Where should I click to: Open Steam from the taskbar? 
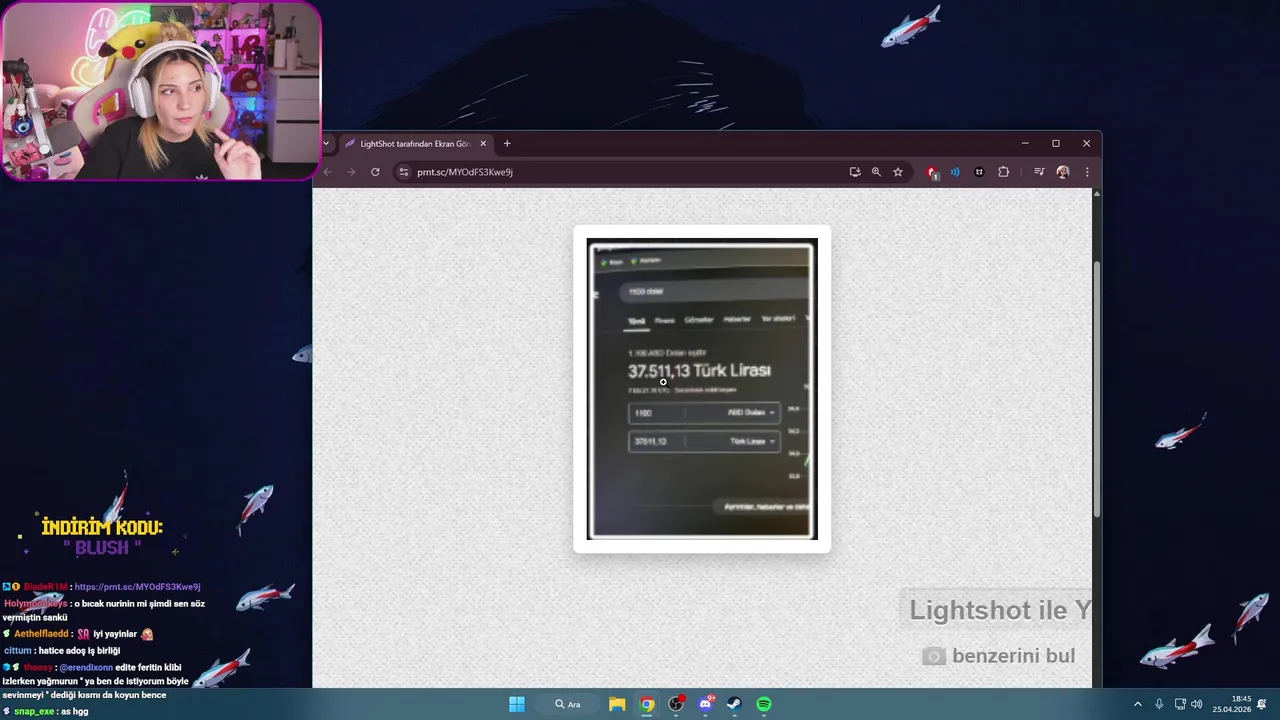(734, 704)
